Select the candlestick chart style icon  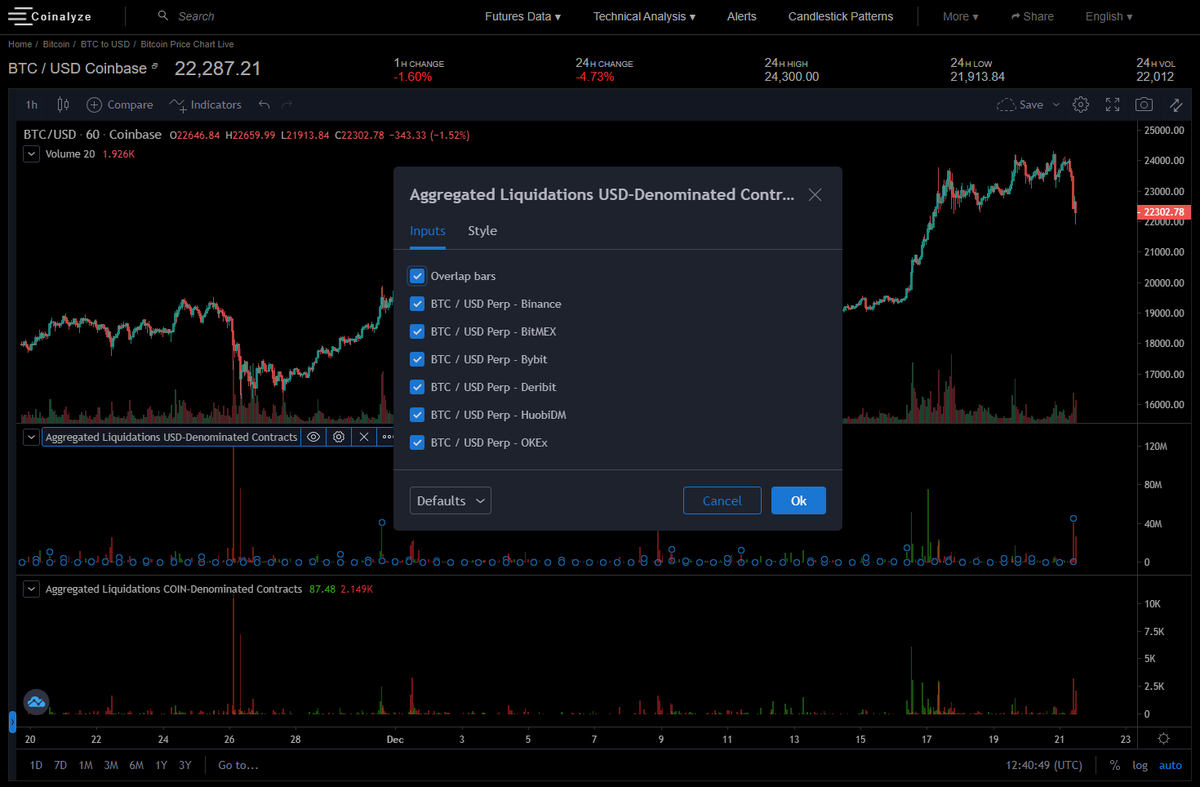63,104
